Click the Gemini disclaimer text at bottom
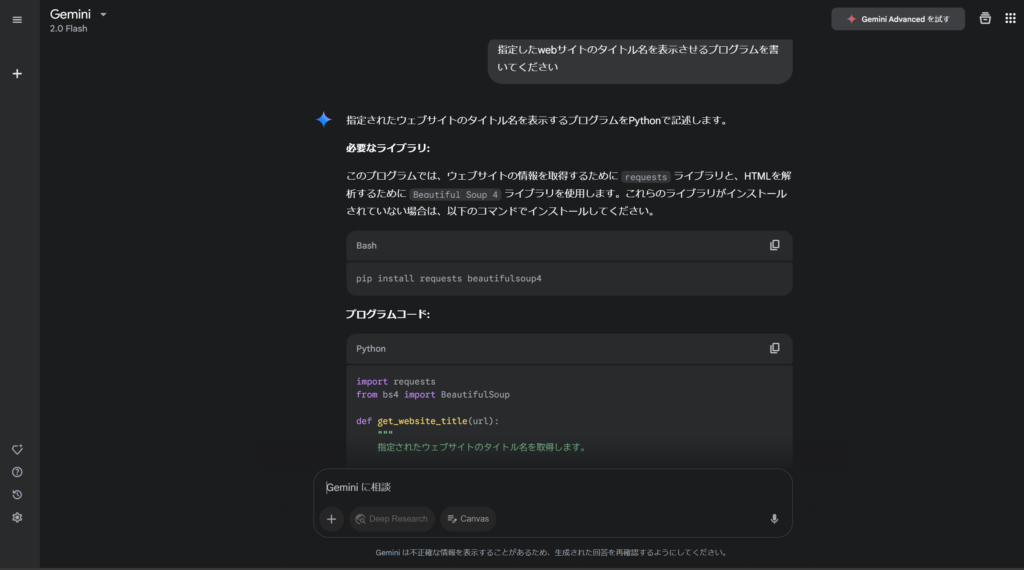1024x570 pixels. point(552,552)
